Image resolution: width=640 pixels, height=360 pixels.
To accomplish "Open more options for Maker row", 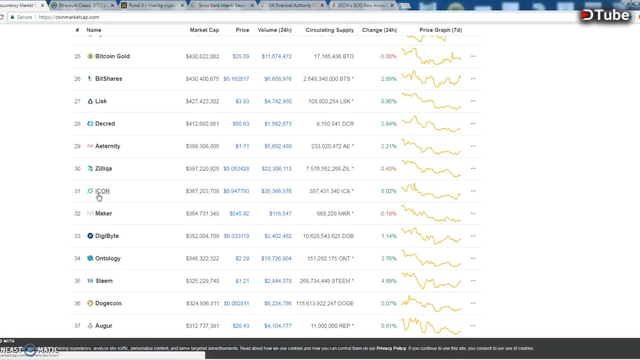I will click(x=473, y=213).
